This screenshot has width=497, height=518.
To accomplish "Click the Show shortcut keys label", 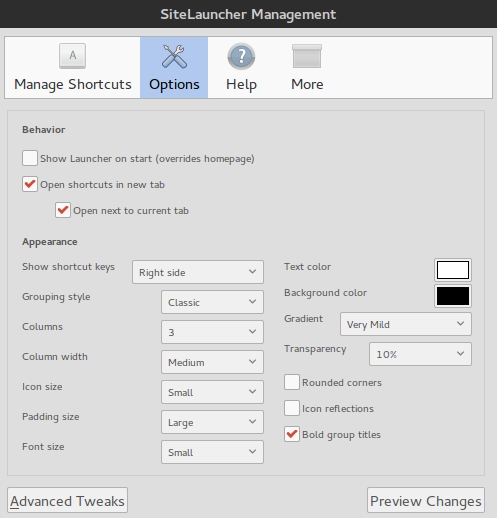I will [x=68, y=267].
